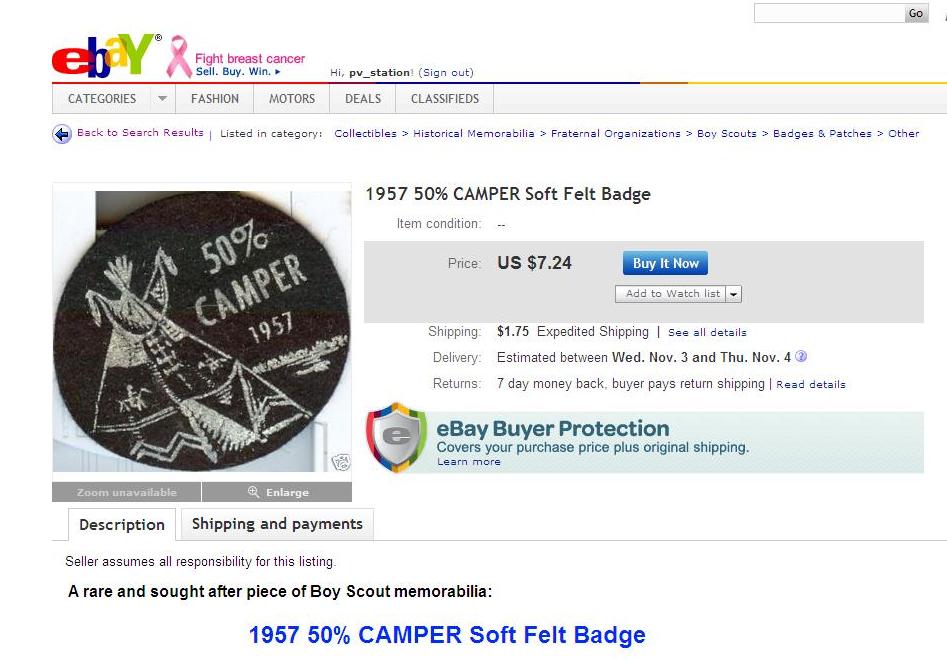Image resolution: width=947 pixels, height=660 pixels.
Task: Open the Fashion menu item
Action: [215, 98]
